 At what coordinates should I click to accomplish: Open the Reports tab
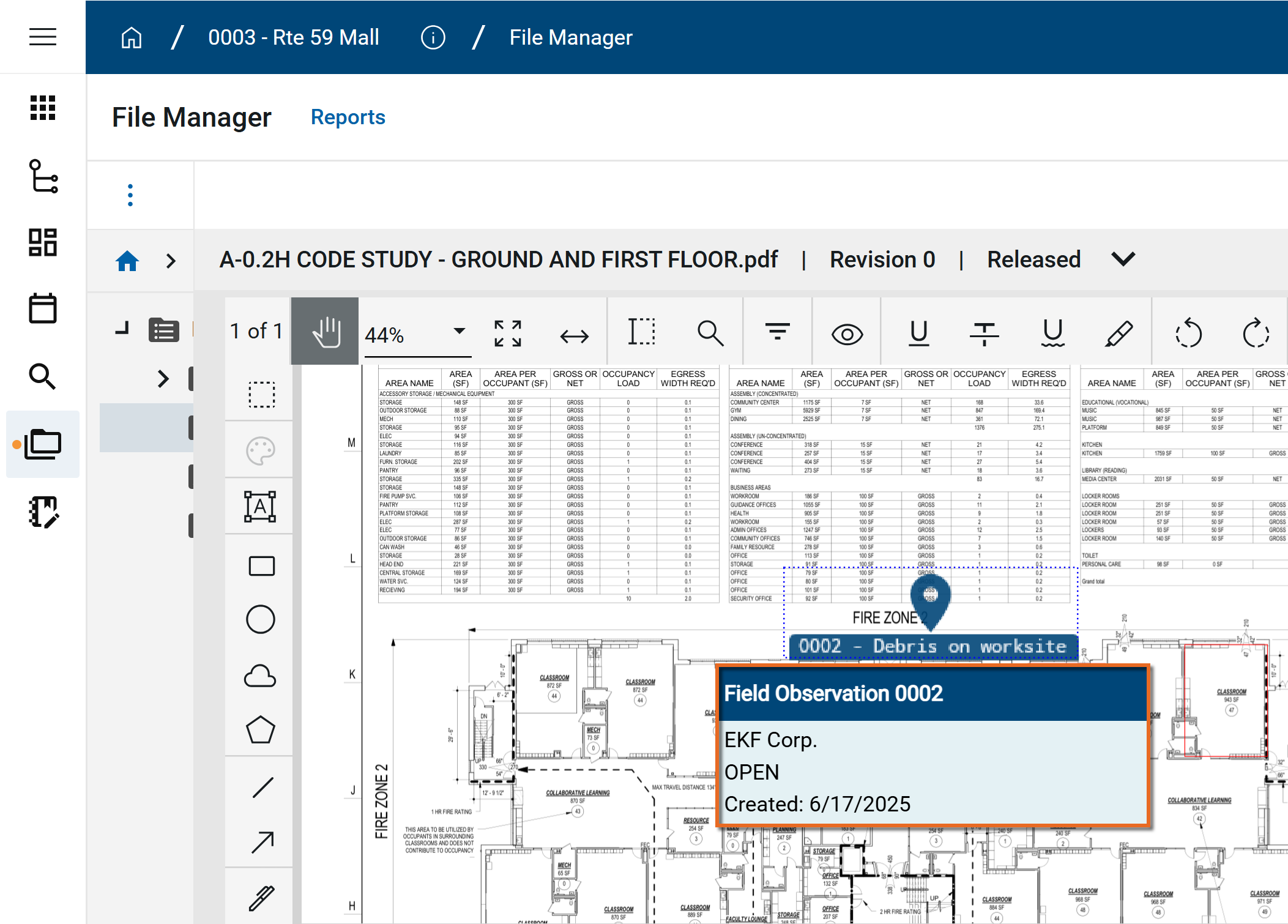[x=348, y=117]
